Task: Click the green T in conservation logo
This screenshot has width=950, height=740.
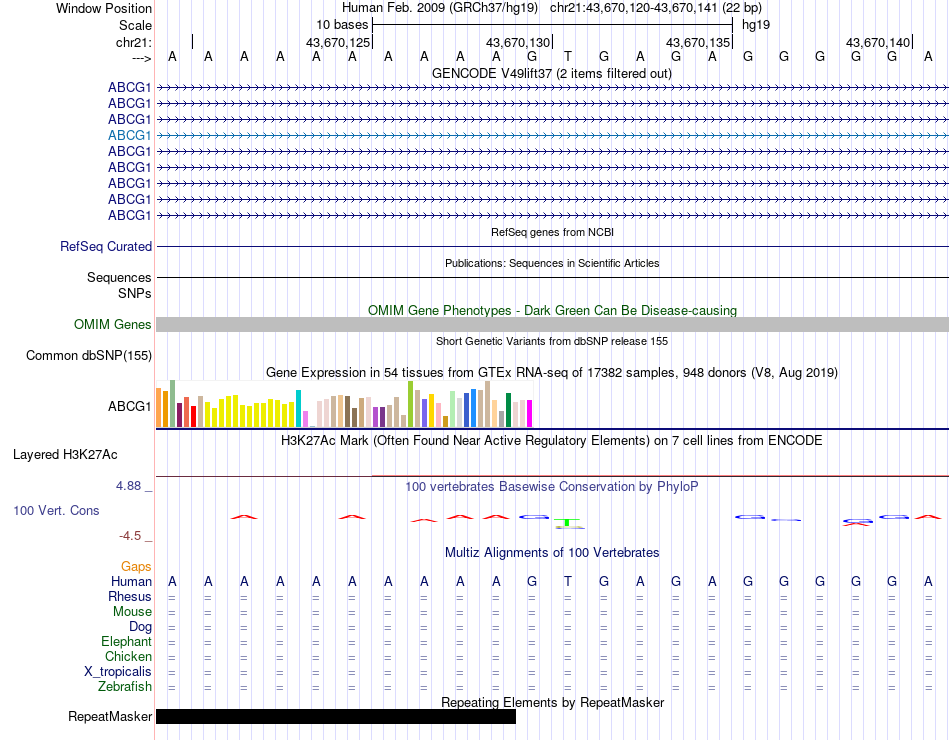Action: pos(568,522)
